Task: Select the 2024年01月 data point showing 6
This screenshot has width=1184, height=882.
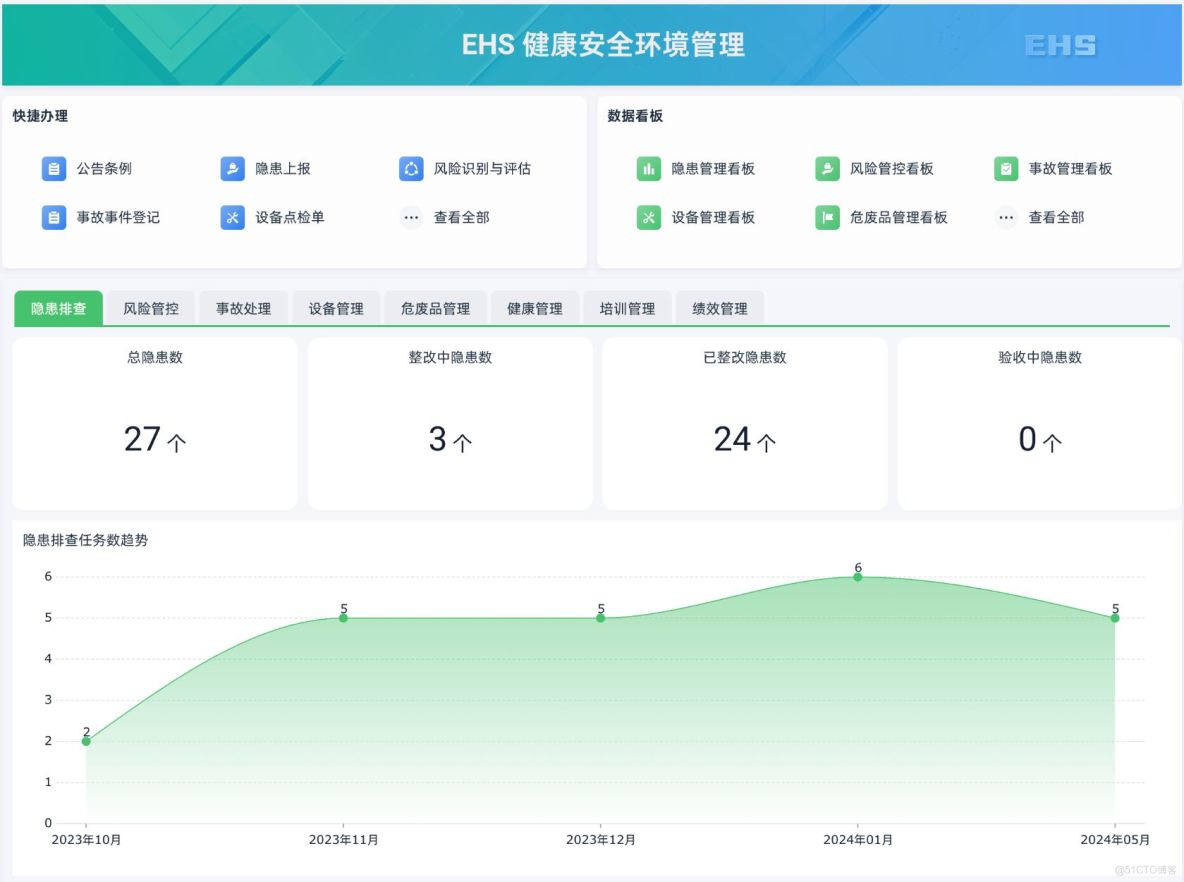Action: pos(858,576)
